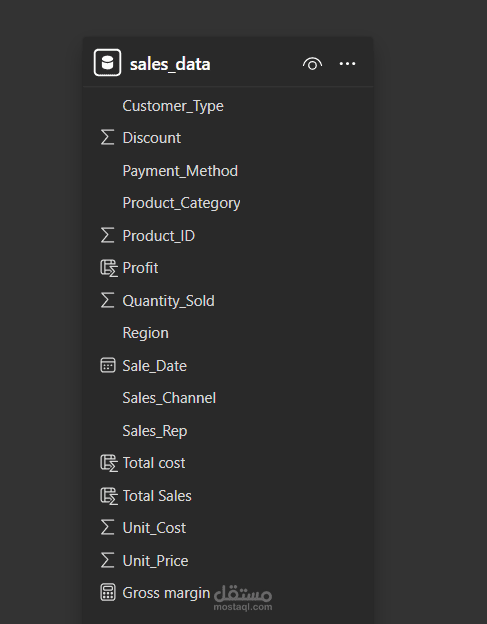
Task: Click the sigma icon beside Unit_Price
Action: tap(107, 560)
